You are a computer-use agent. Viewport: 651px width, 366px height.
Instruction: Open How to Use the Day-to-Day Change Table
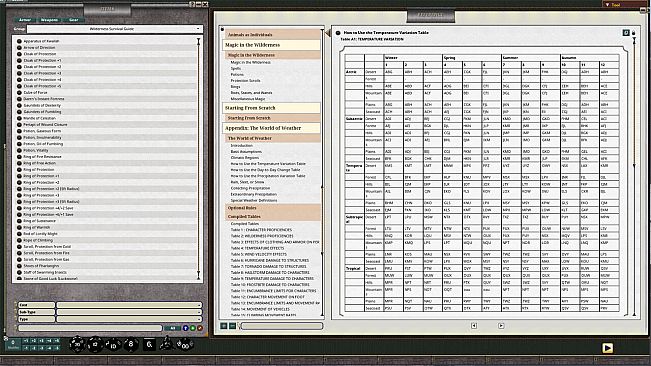pyautogui.click(x=265, y=170)
